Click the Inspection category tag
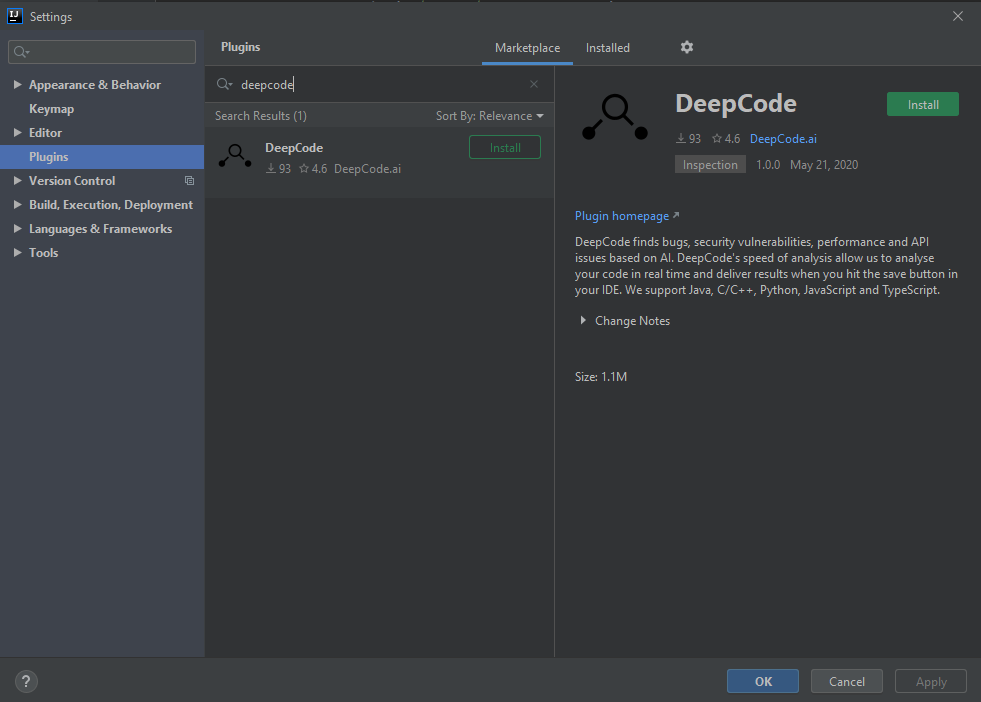This screenshot has width=981, height=702. point(710,165)
